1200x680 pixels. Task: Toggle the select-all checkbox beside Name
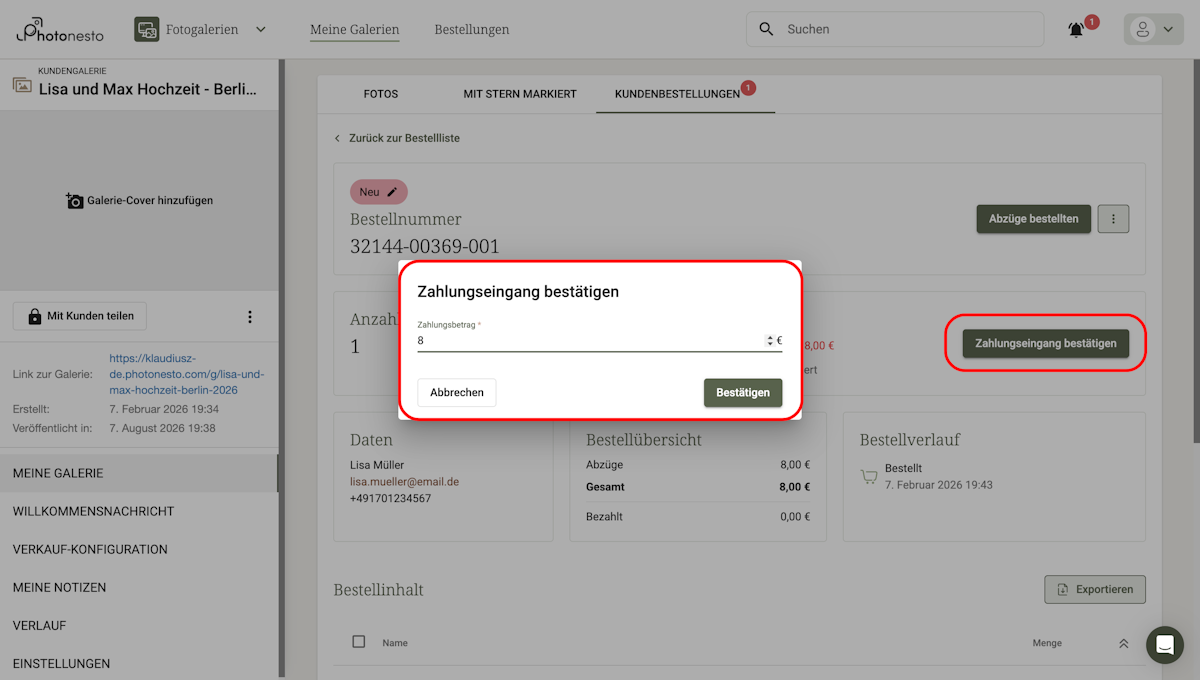point(359,642)
